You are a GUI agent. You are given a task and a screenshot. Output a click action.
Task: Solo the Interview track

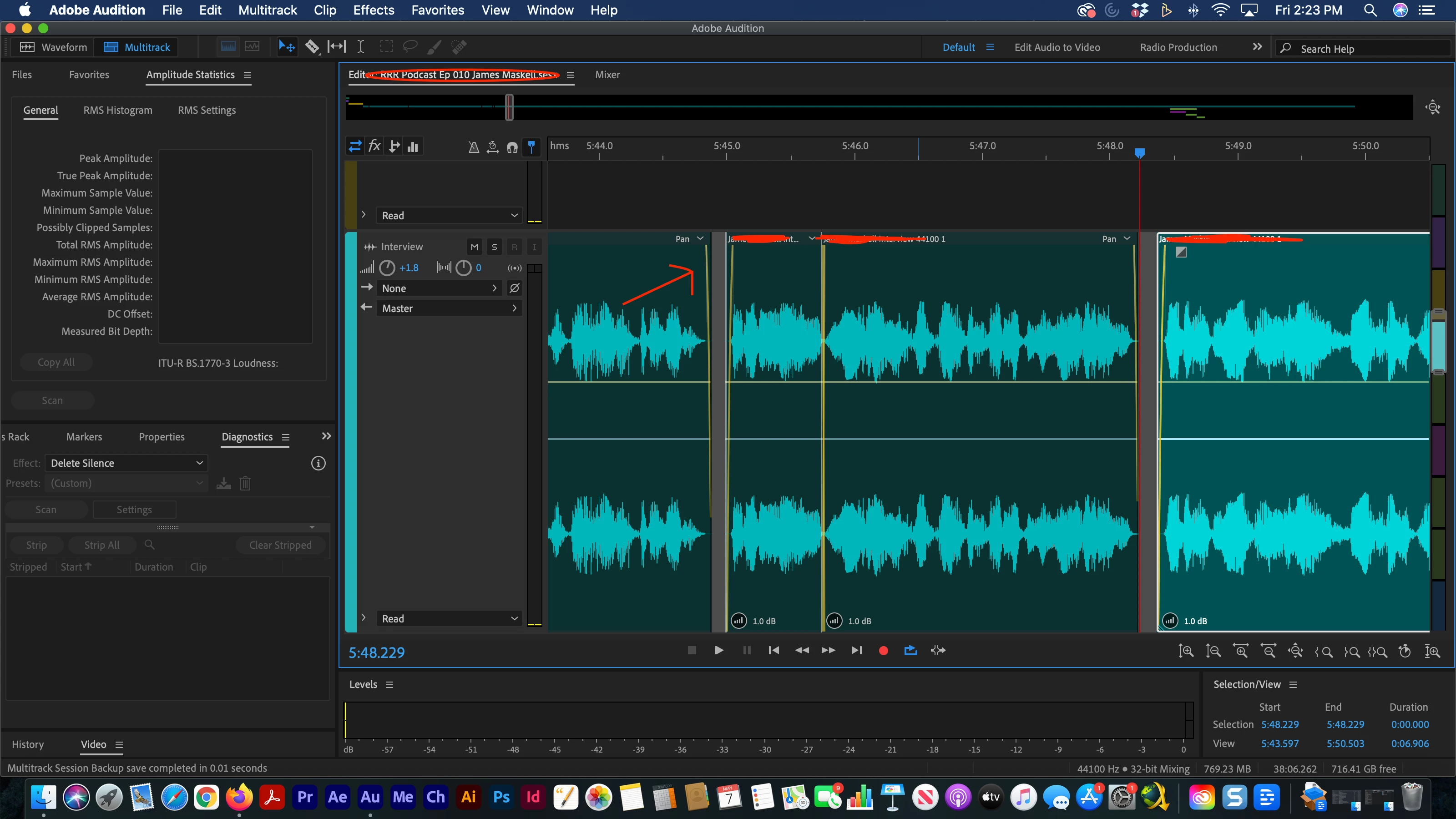coord(495,247)
